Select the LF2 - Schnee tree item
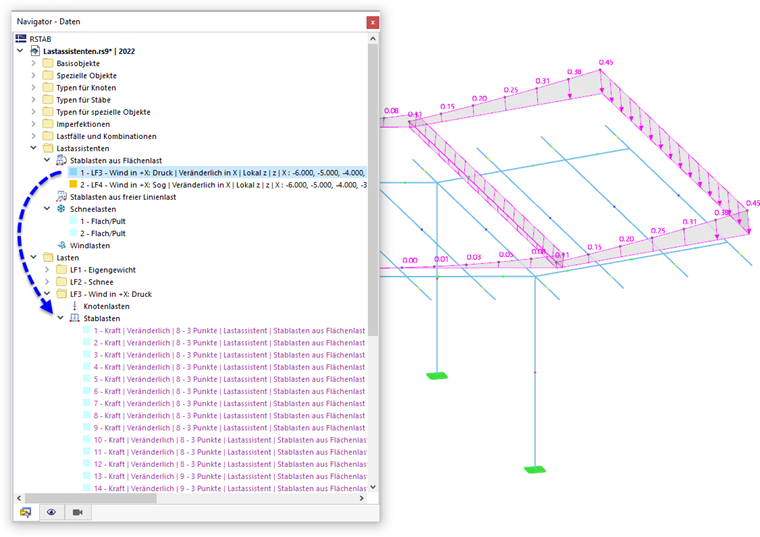 (x=92, y=282)
